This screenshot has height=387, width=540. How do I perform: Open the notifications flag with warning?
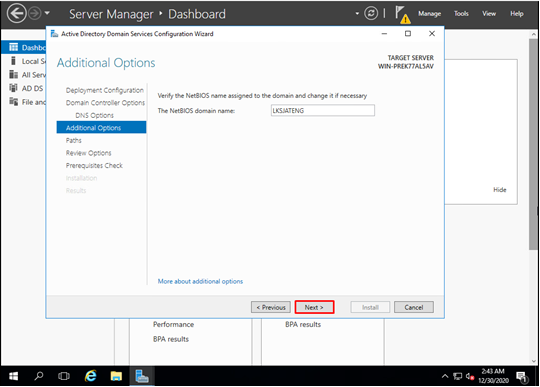[x=402, y=15]
